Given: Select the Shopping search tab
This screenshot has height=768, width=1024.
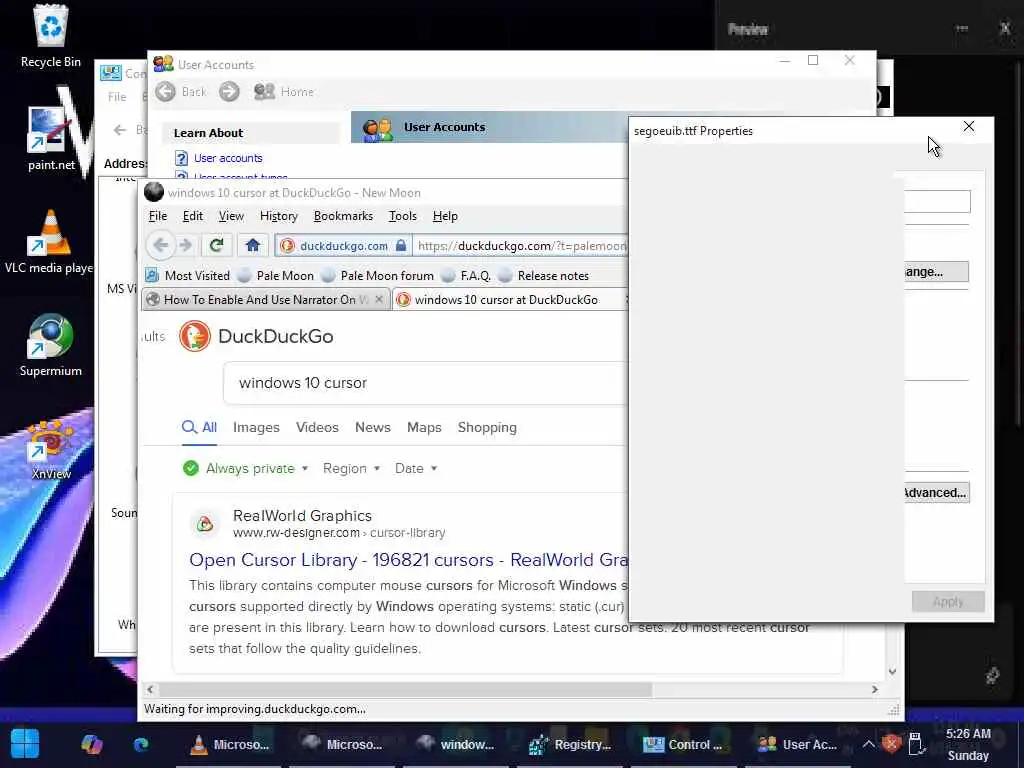Looking at the screenshot, I should point(487,427).
